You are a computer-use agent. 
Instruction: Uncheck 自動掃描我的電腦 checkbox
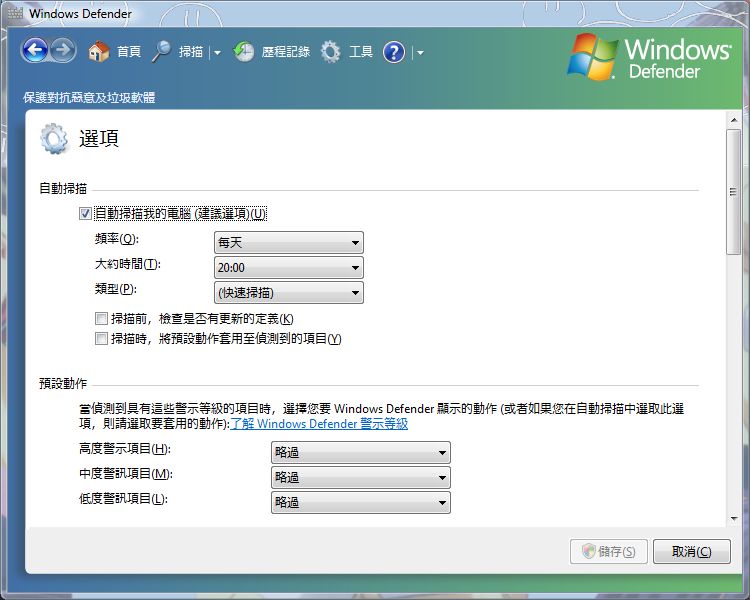pyautogui.click(x=85, y=213)
